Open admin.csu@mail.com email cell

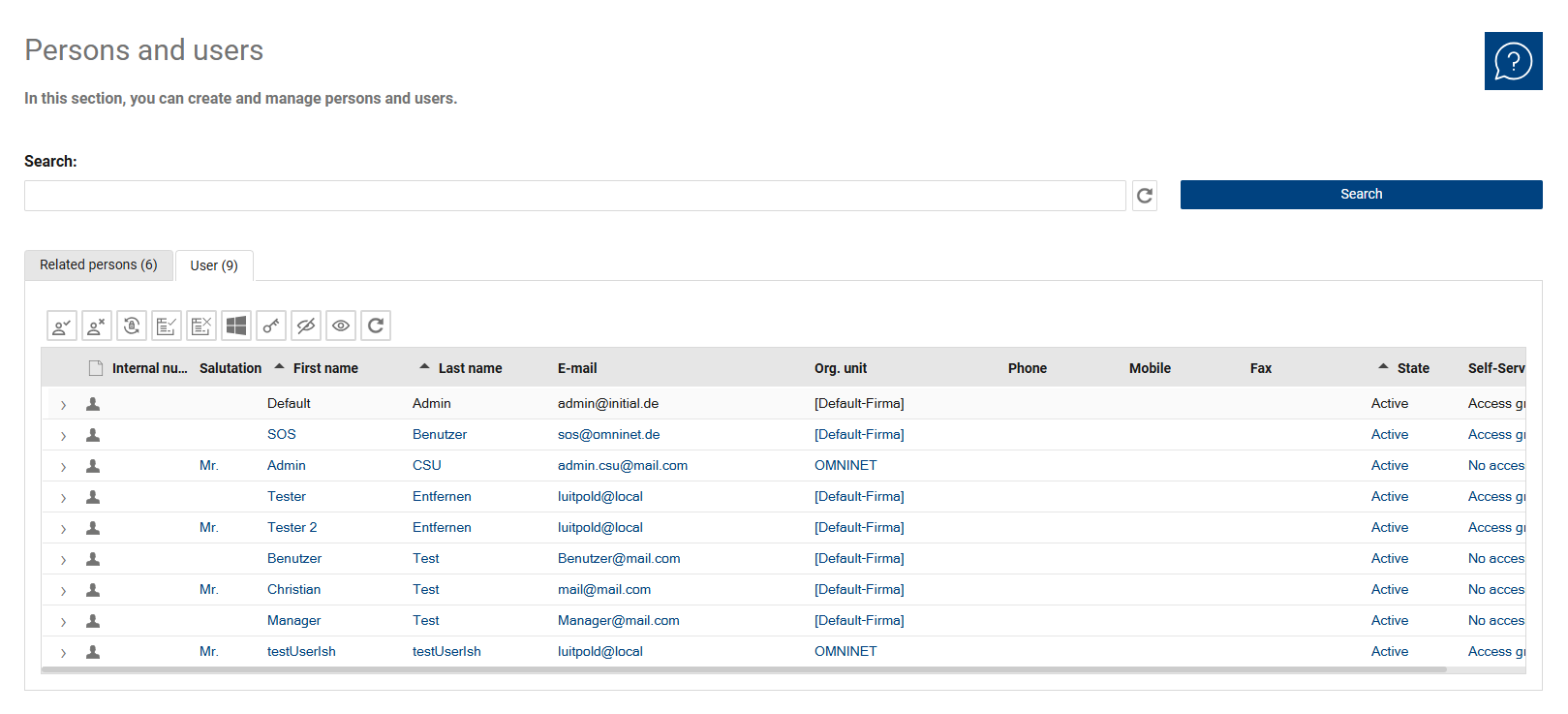tap(623, 465)
